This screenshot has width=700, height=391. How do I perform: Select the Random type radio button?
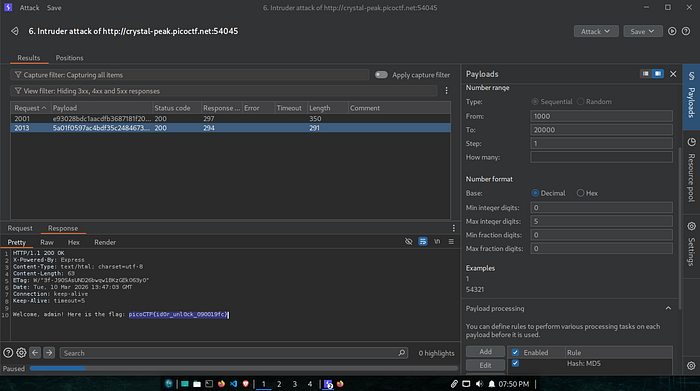point(580,102)
